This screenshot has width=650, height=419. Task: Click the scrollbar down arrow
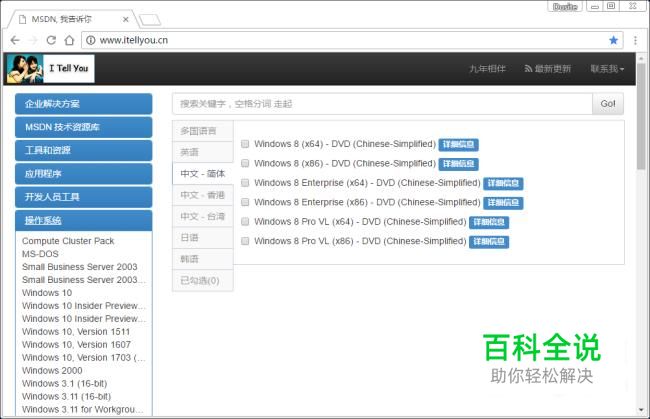[x=641, y=410]
